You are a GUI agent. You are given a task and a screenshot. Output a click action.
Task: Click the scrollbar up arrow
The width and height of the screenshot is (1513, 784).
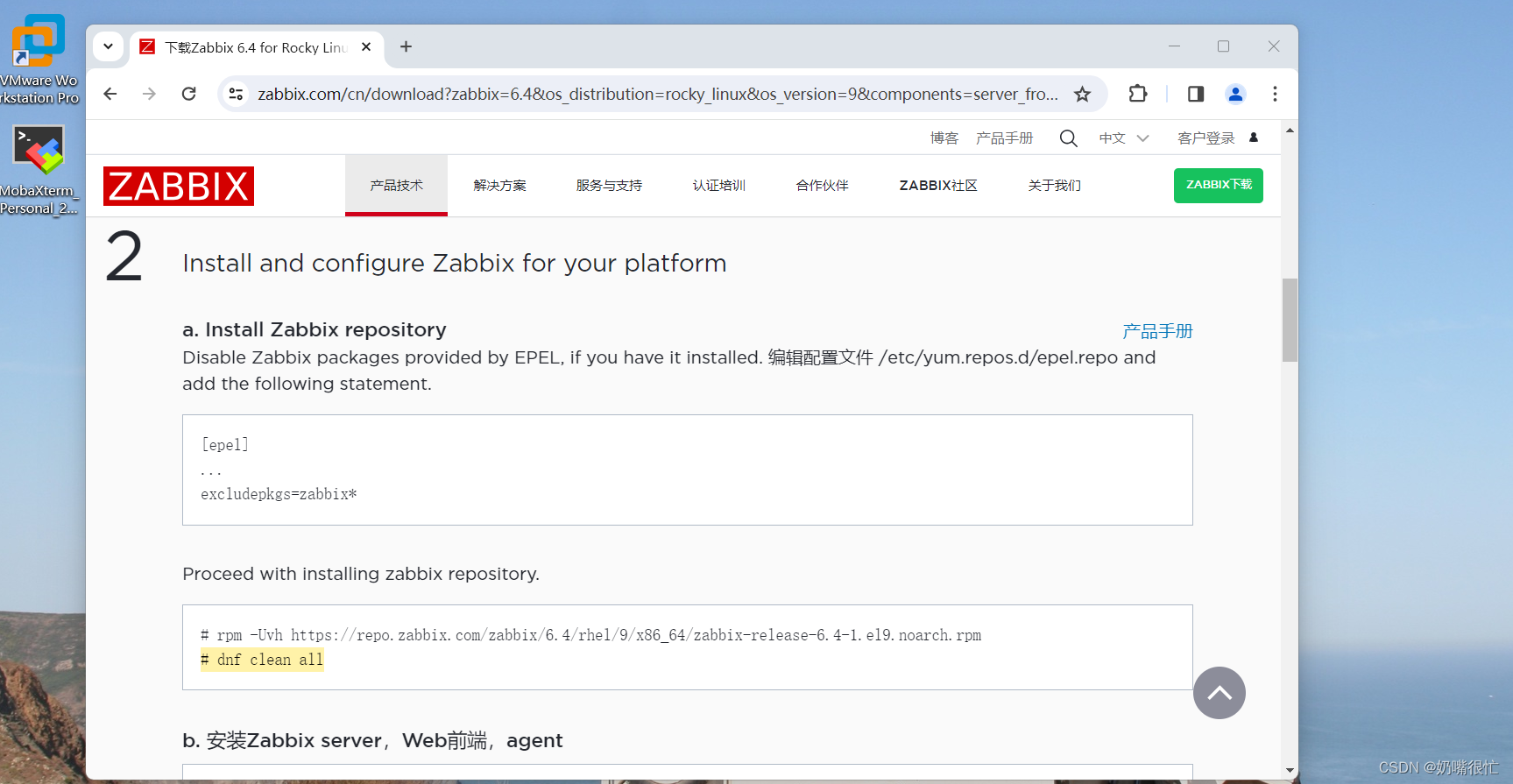point(1290,131)
